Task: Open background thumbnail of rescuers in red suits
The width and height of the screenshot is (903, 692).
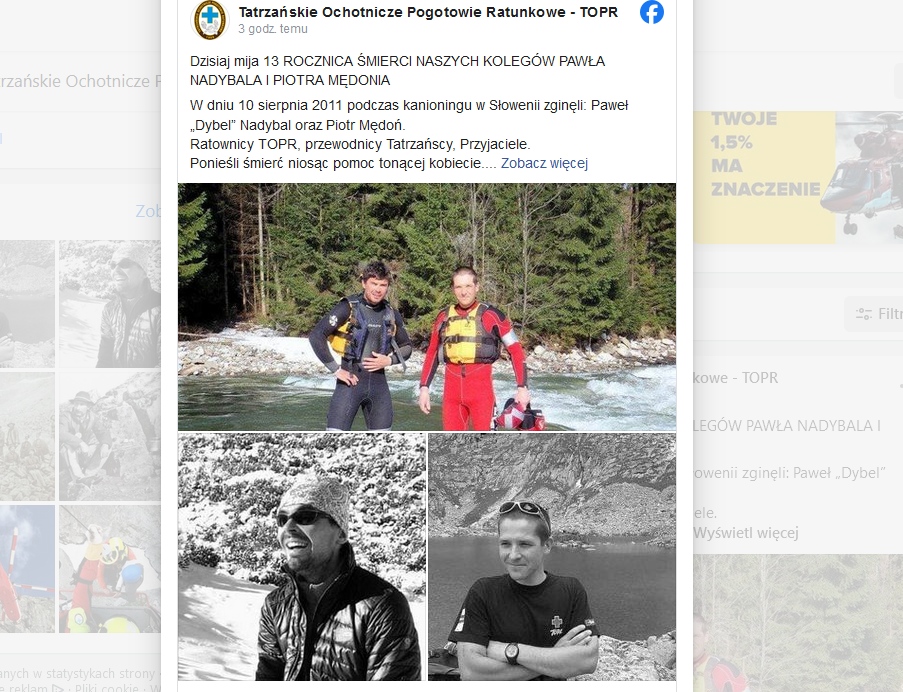Action: coord(110,569)
